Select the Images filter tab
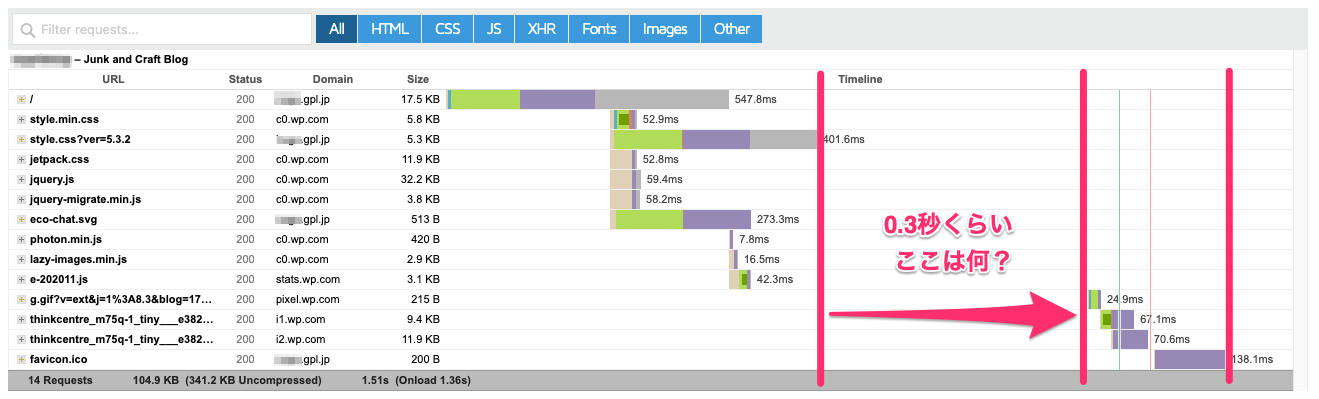 coord(665,29)
